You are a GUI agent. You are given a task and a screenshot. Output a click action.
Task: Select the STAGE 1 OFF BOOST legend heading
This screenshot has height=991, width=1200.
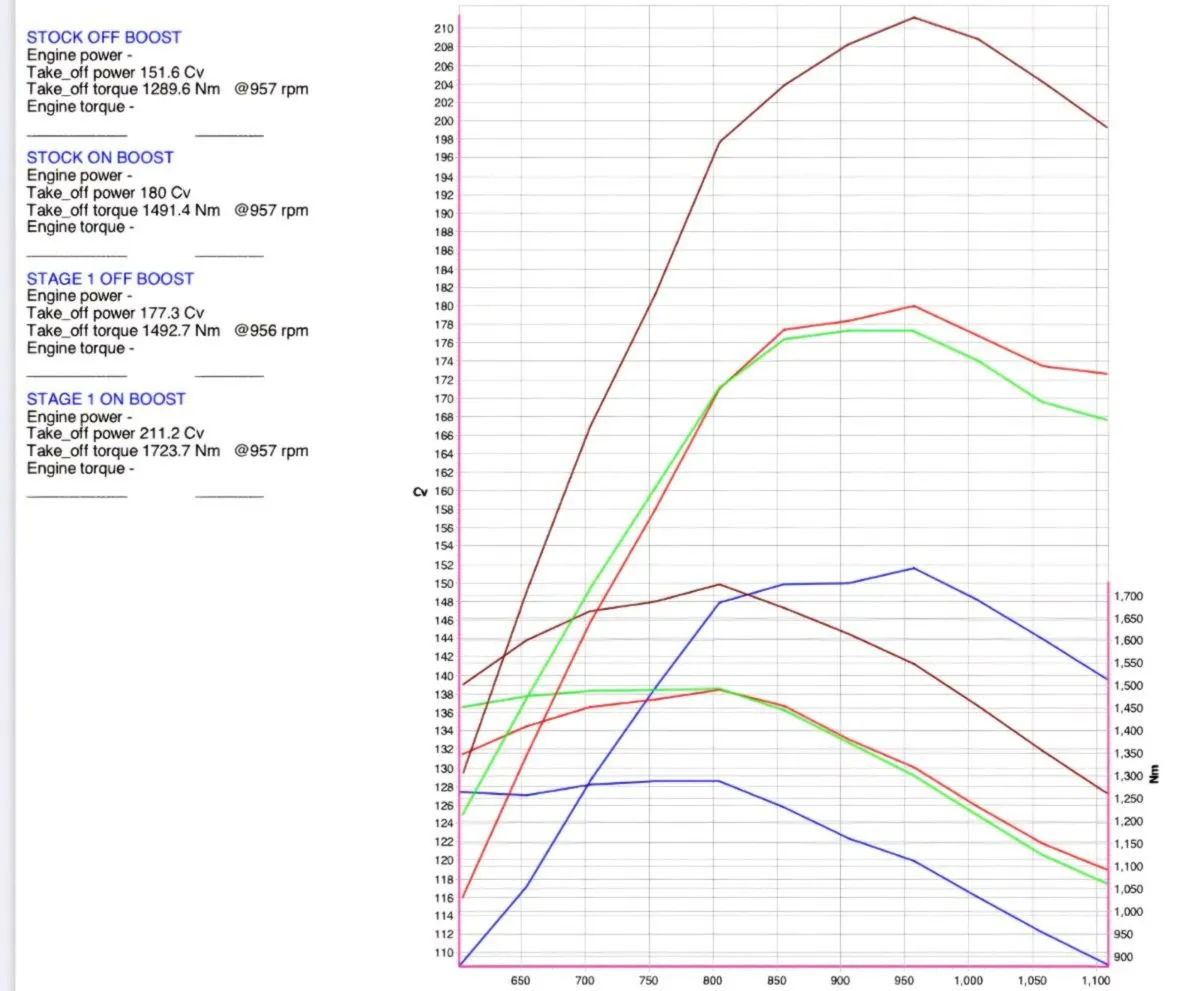110,278
